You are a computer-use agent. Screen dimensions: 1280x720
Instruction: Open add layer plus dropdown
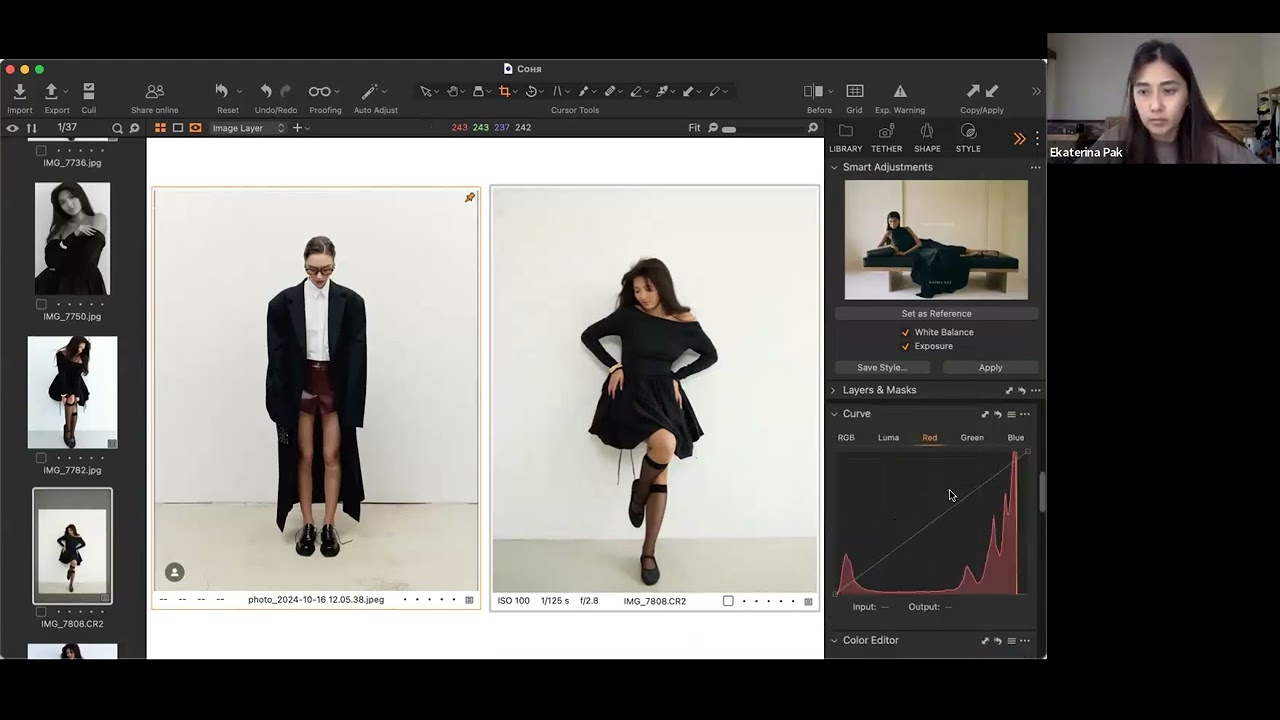pyautogui.click(x=300, y=128)
